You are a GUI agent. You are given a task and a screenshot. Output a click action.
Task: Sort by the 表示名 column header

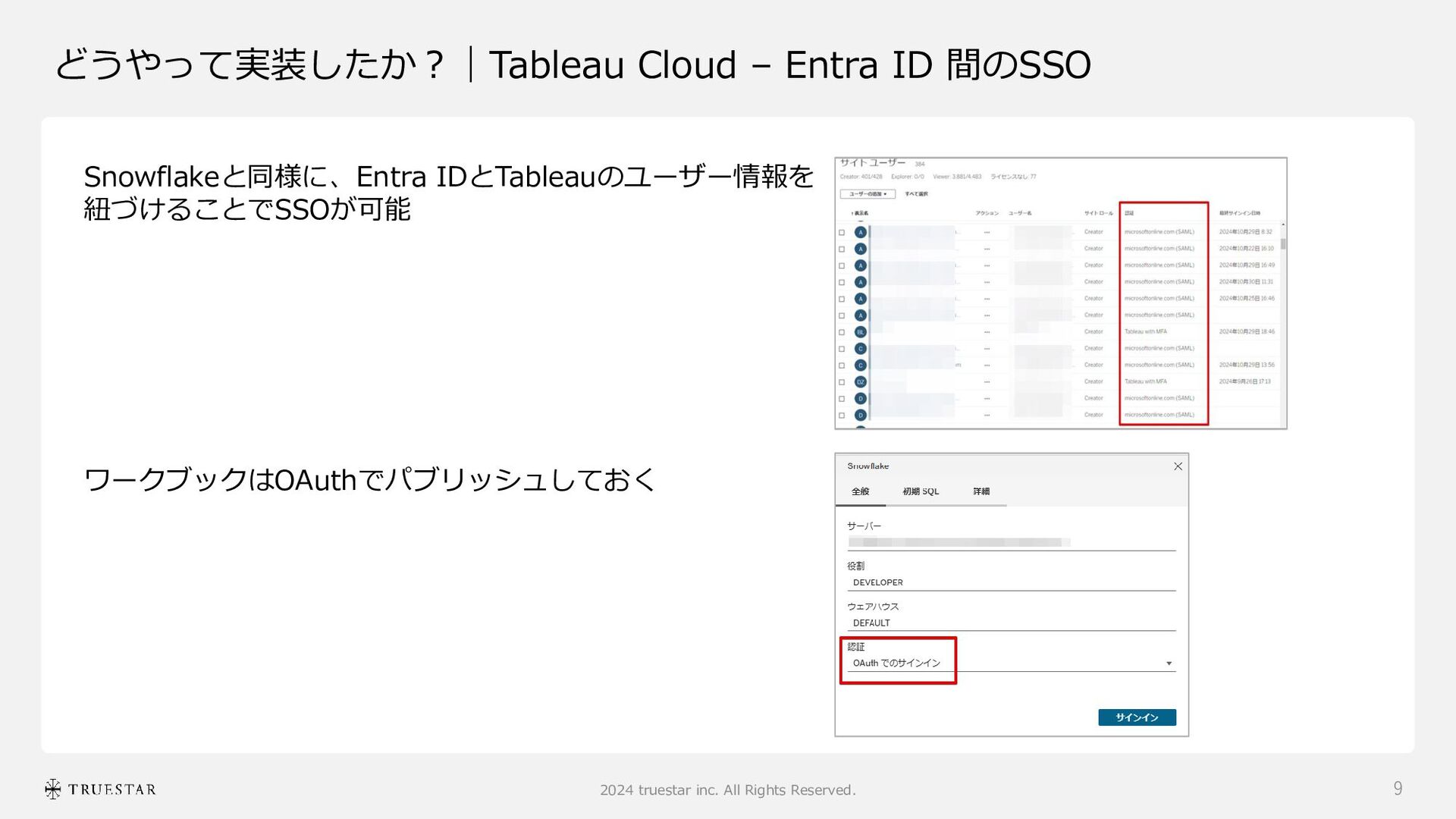tap(860, 213)
